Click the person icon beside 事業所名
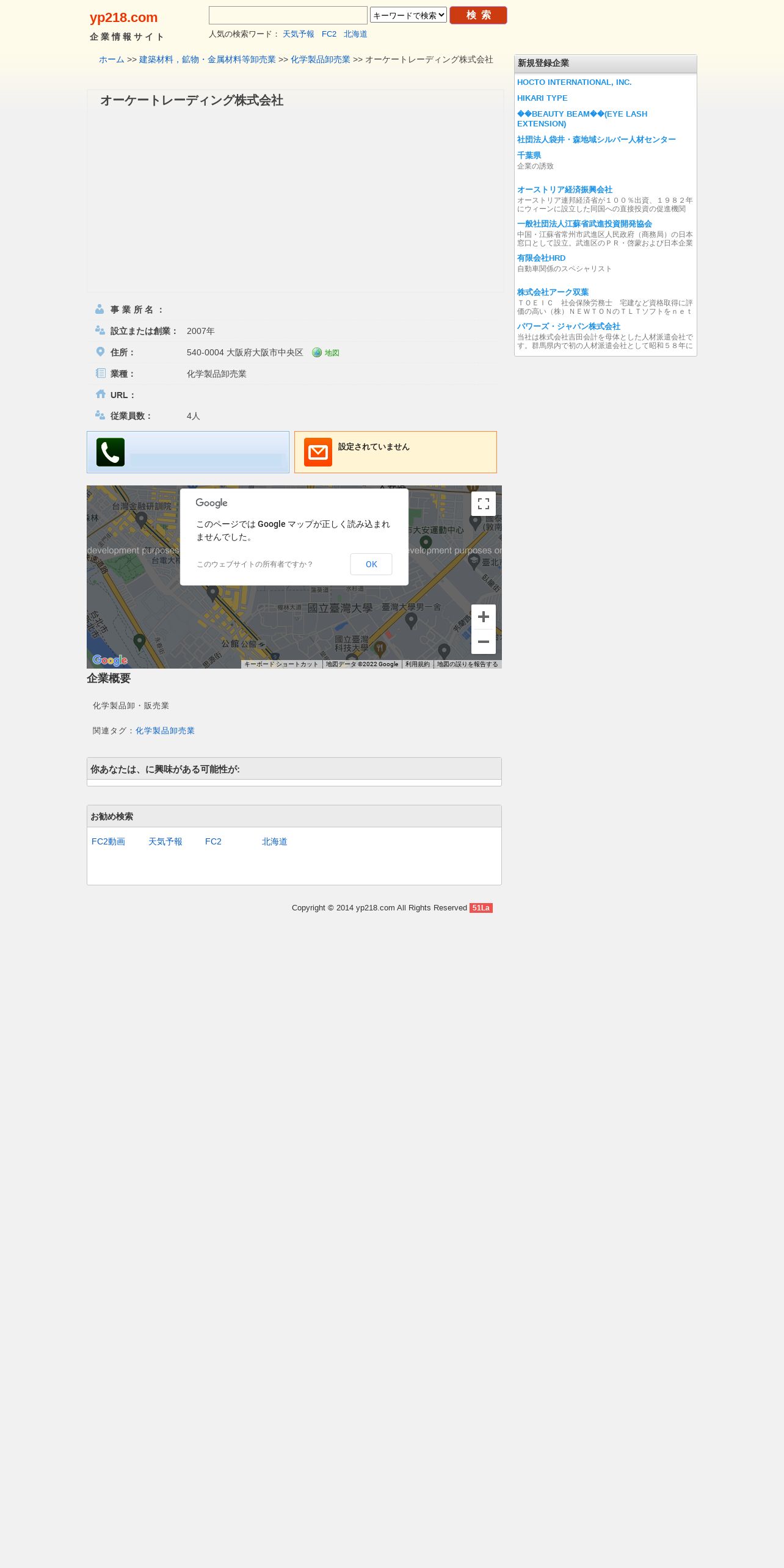 pos(100,309)
